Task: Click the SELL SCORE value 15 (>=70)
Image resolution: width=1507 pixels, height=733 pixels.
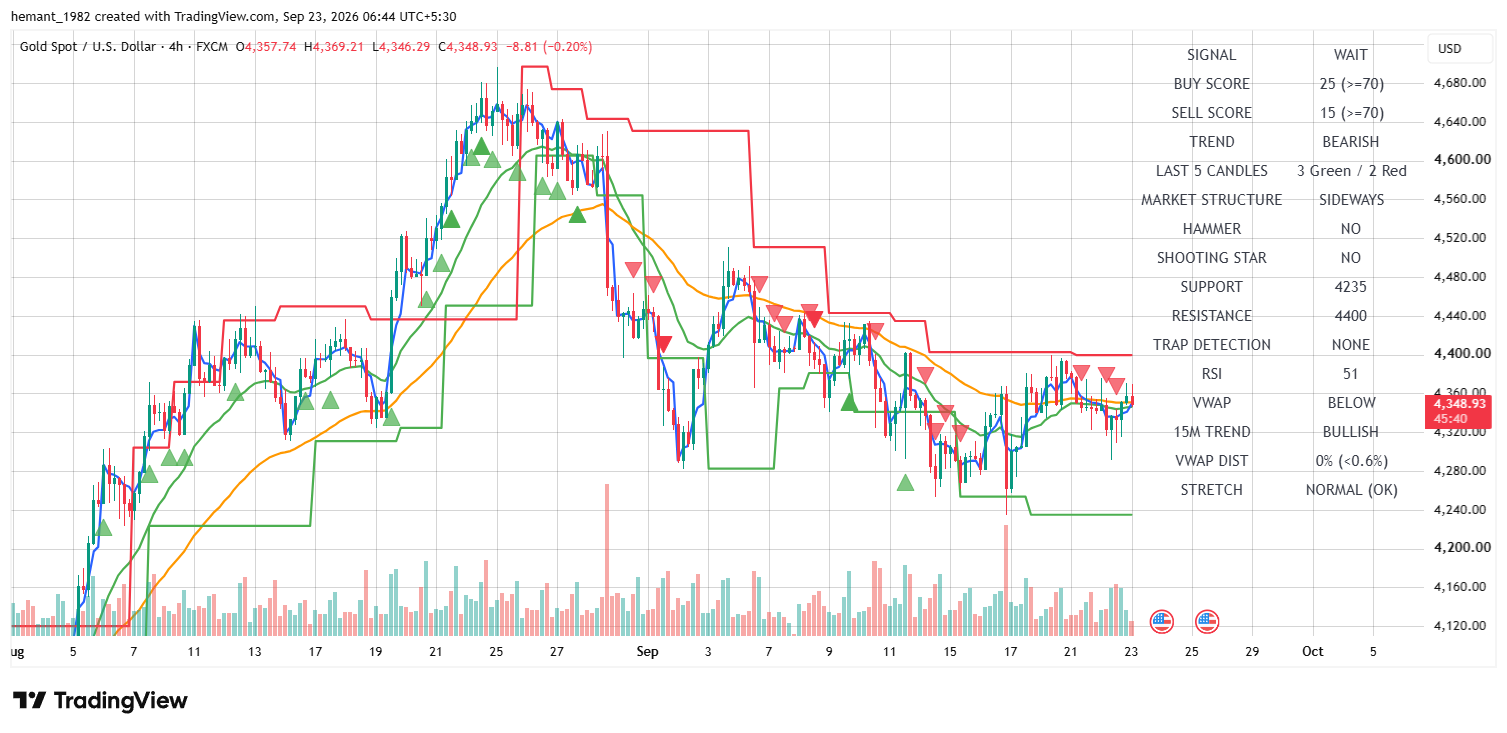Action: click(x=1351, y=113)
